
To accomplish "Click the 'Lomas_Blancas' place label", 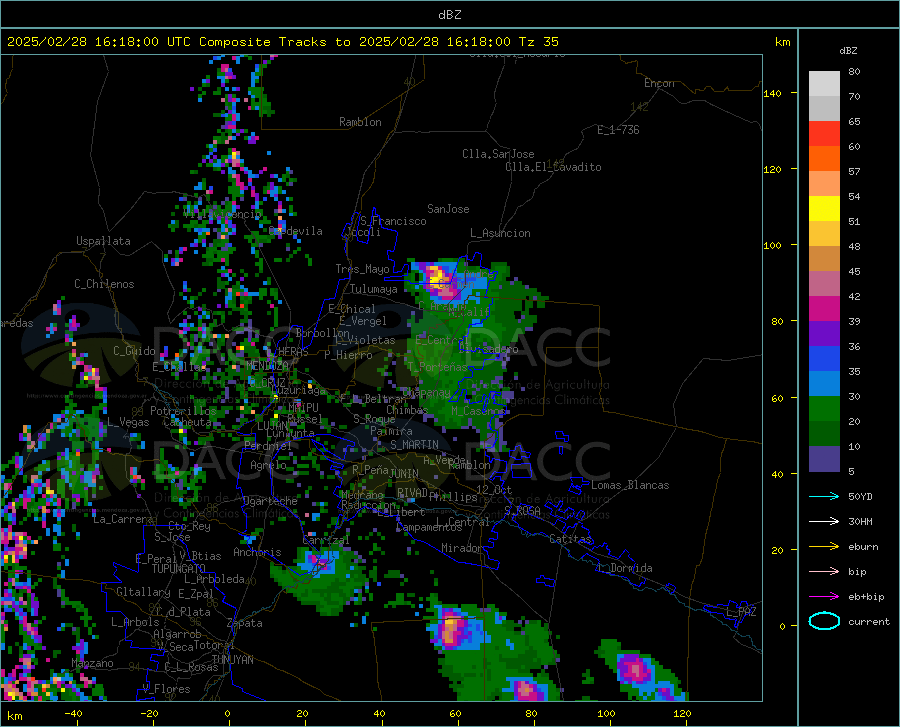I will (x=630, y=485).
